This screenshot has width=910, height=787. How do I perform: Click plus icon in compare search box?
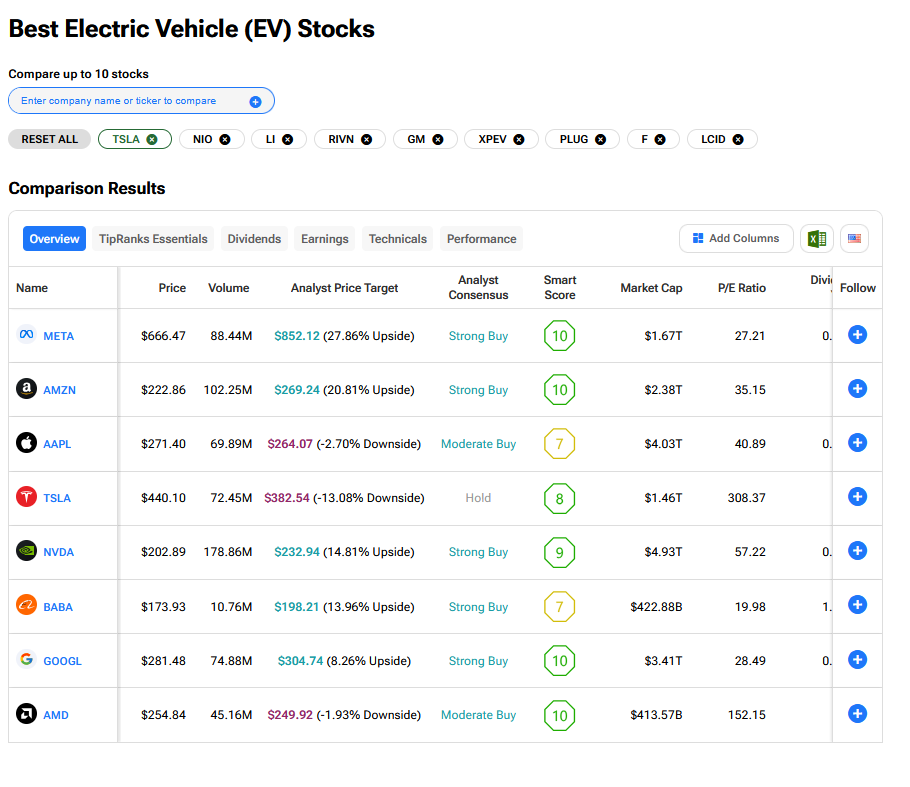click(x=255, y=101)
